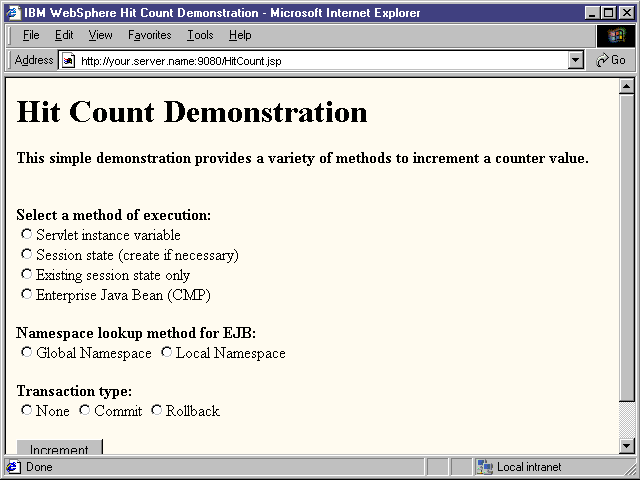This screenshot has width=640, height=480.
Task: Click the page icon in address bar
Action: pyautogui.click(x=68, y=61)
